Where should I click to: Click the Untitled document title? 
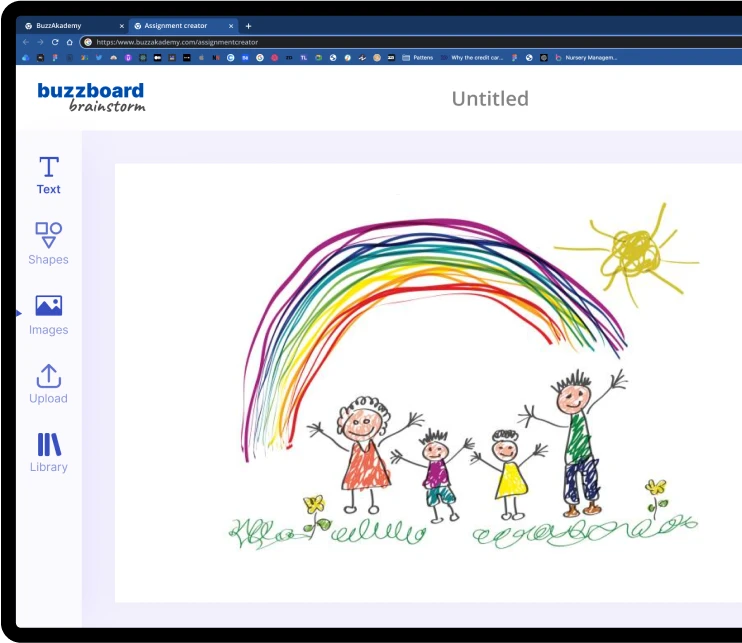(x=489, y=98)
